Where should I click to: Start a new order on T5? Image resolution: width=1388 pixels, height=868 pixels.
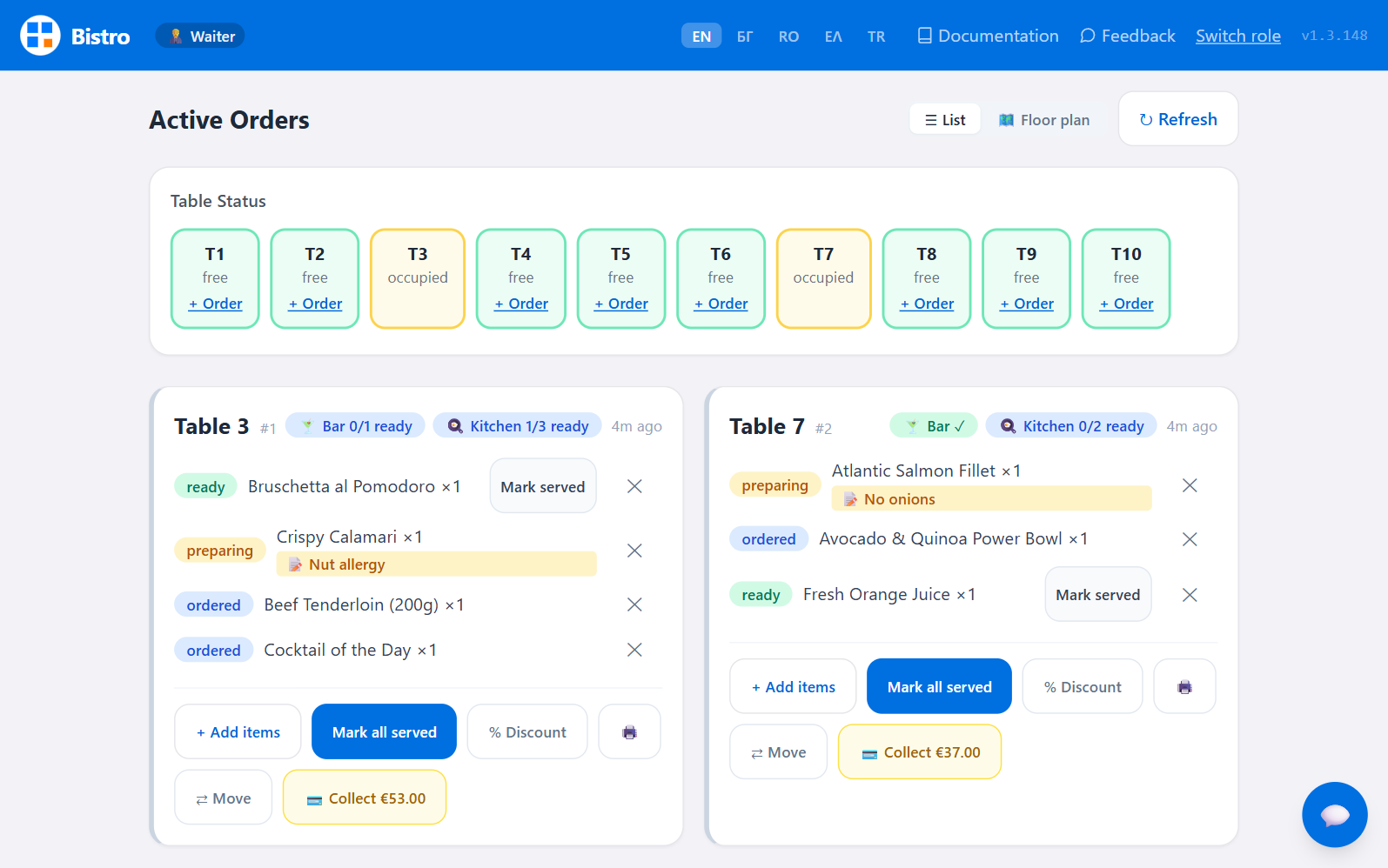click(x=620, y=304)
